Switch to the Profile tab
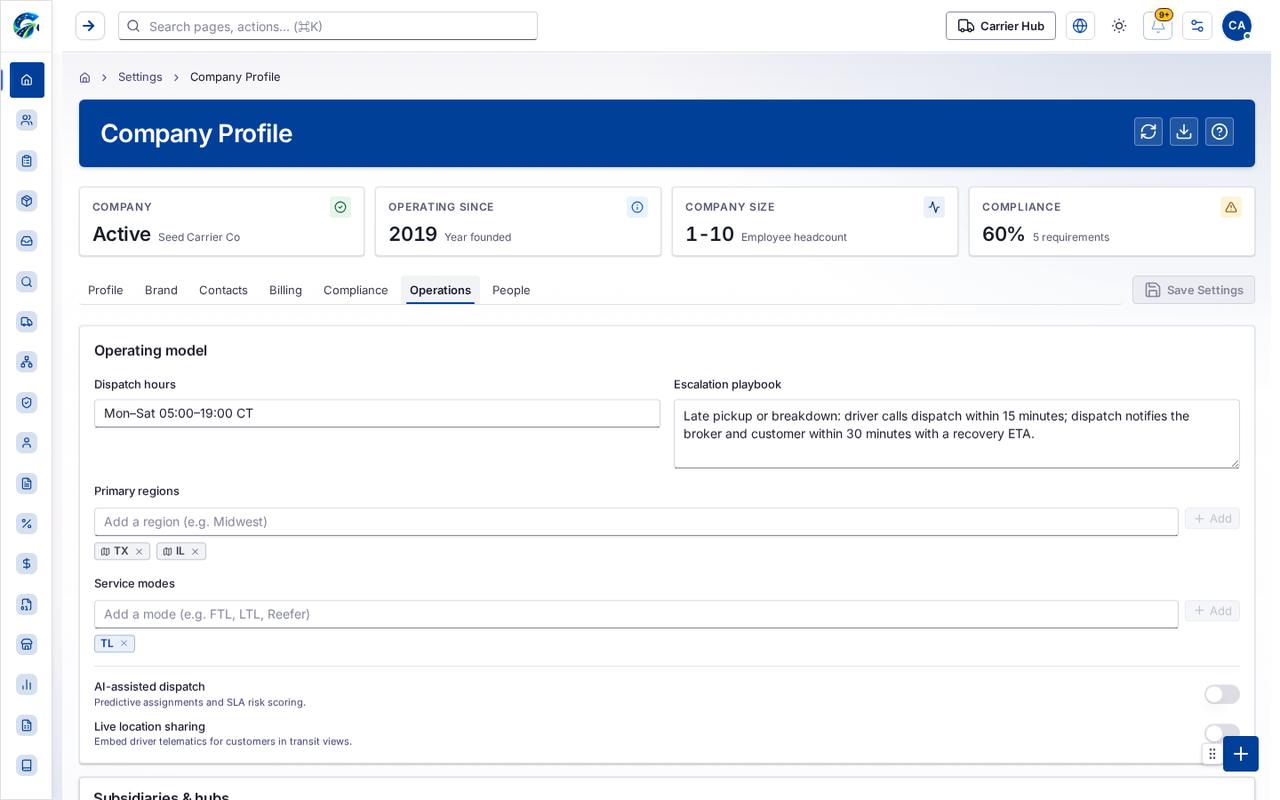 pyautogui.click(x=105, y=290)
